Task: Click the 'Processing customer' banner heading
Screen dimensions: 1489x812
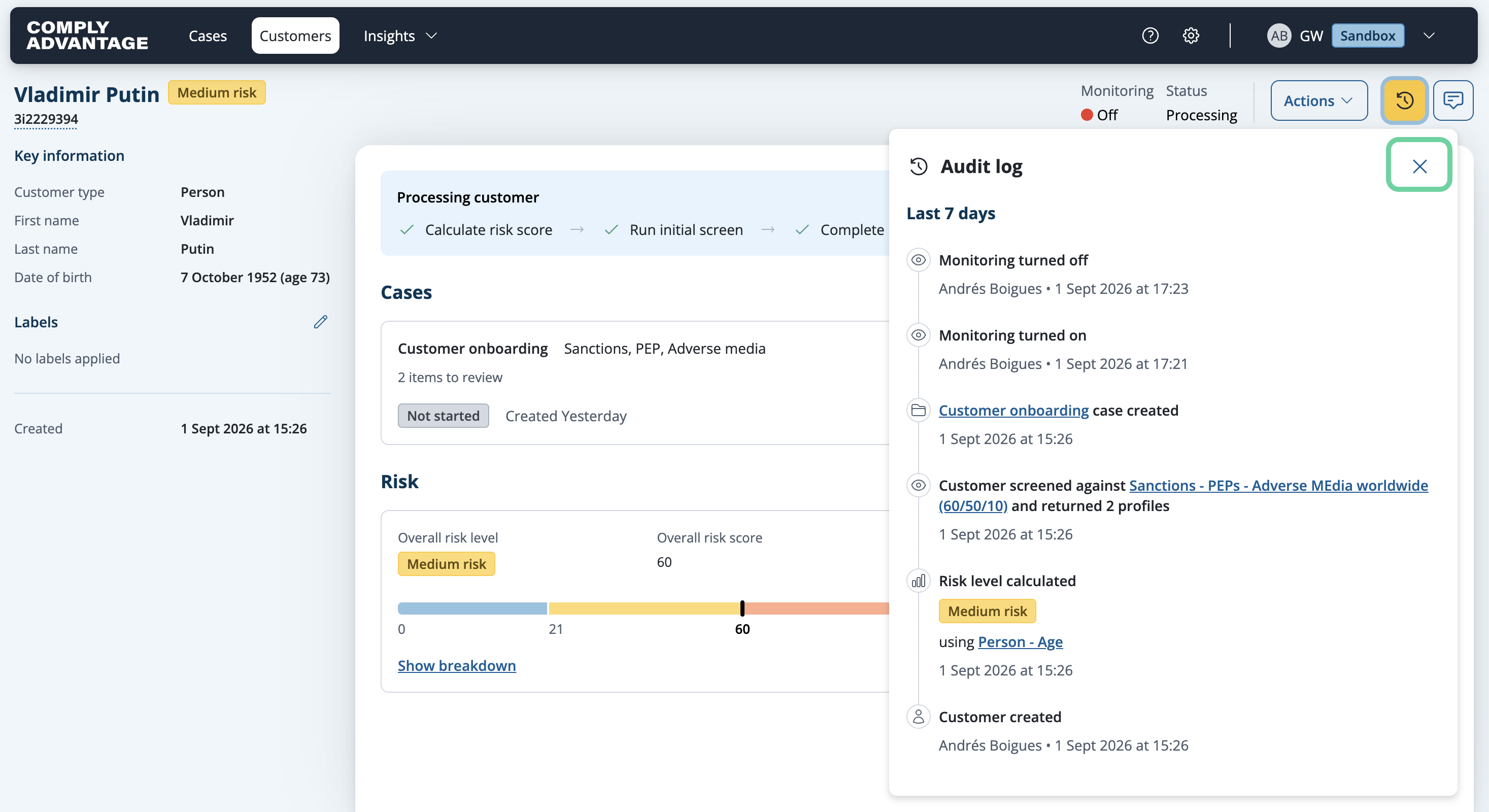Action: [467, 197]
